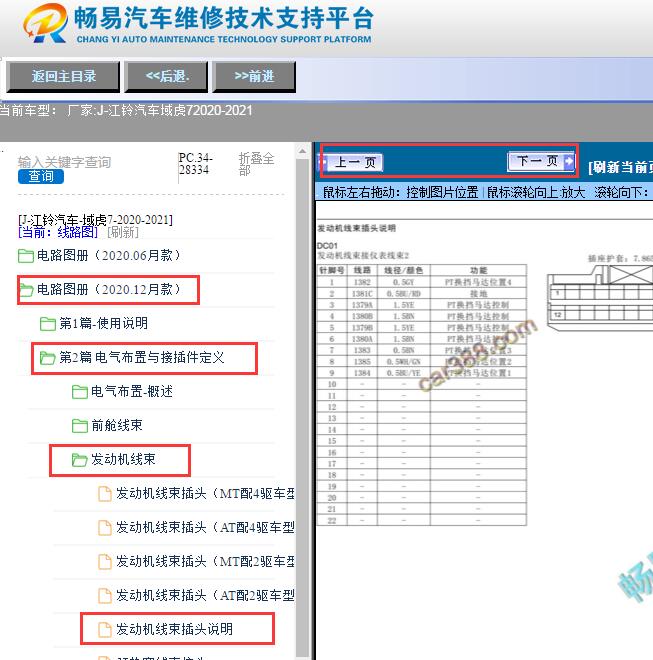Image resolution: width=653 pixels, height=660 pixels.
Task: Expand 电路图册（2020.06月款） tree node
Action: (109, 255)
